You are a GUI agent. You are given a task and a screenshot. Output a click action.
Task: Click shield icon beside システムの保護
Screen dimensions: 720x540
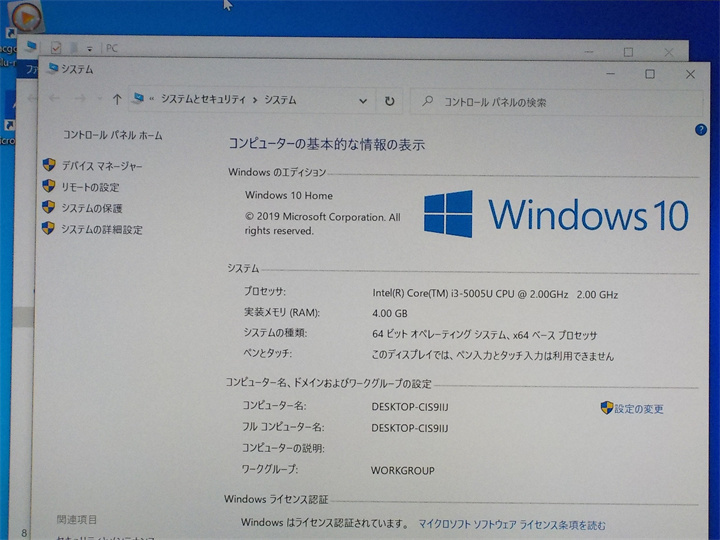pyautogui.click(x=48, y=207)
